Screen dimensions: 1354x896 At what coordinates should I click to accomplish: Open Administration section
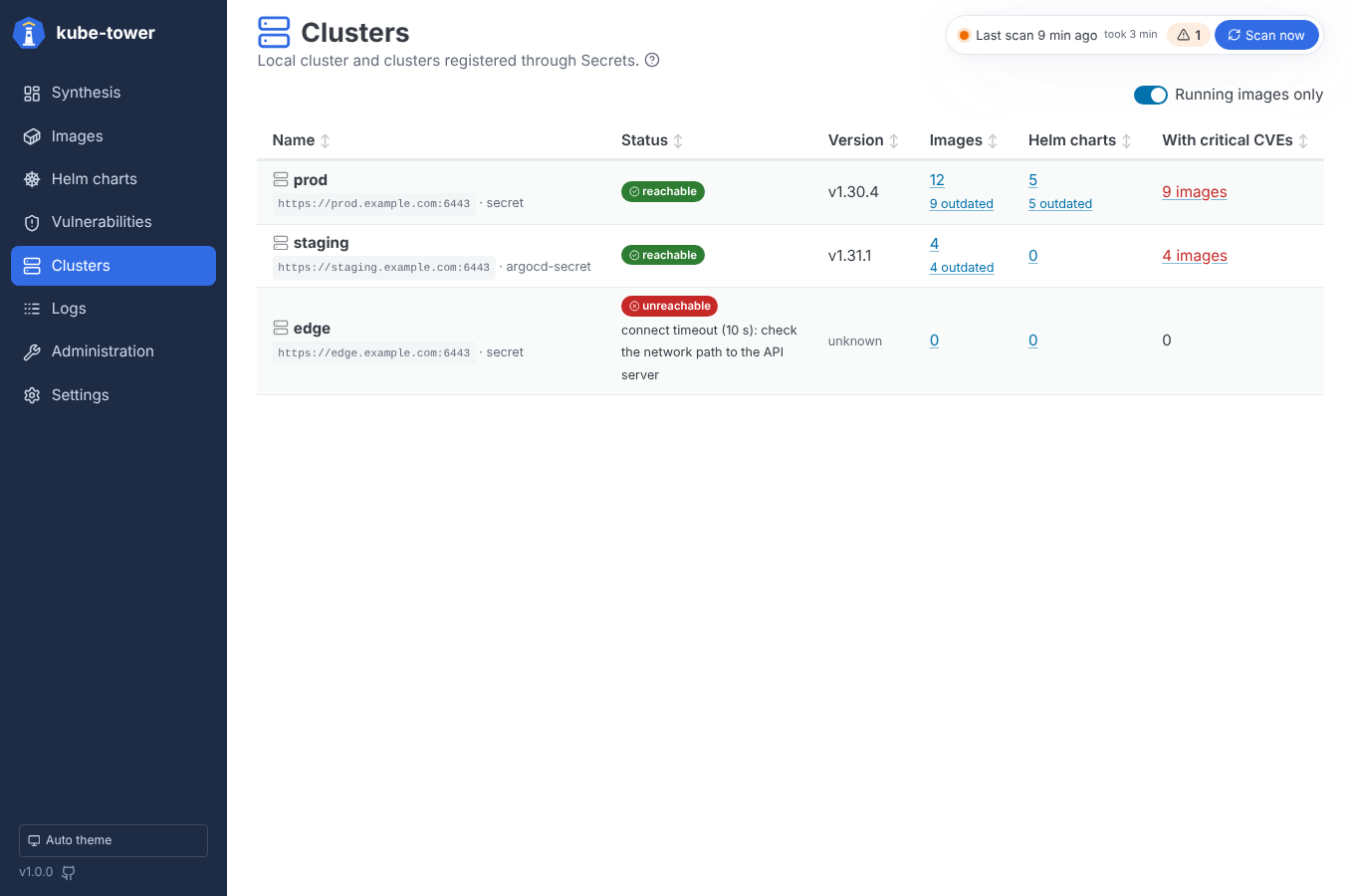(113, 351)
